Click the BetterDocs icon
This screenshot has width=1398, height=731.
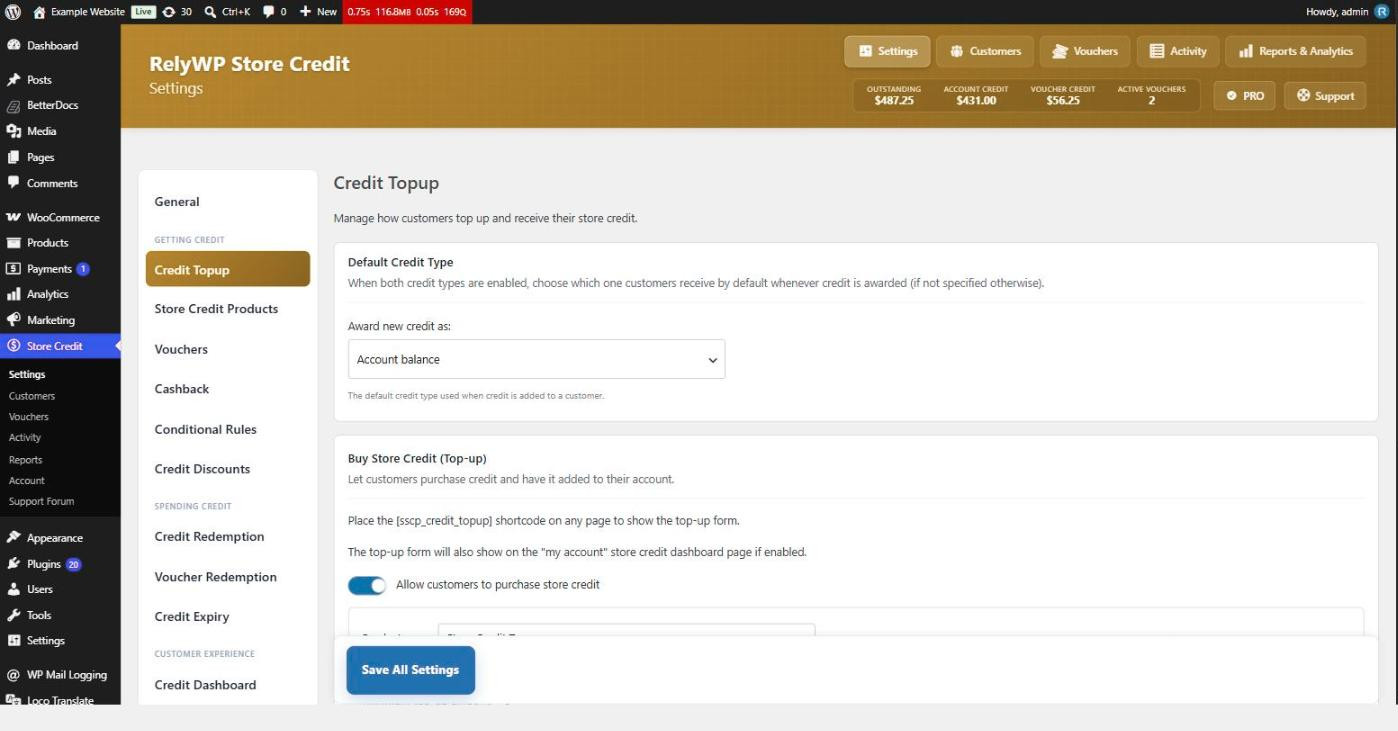click(x=14, y=105)
